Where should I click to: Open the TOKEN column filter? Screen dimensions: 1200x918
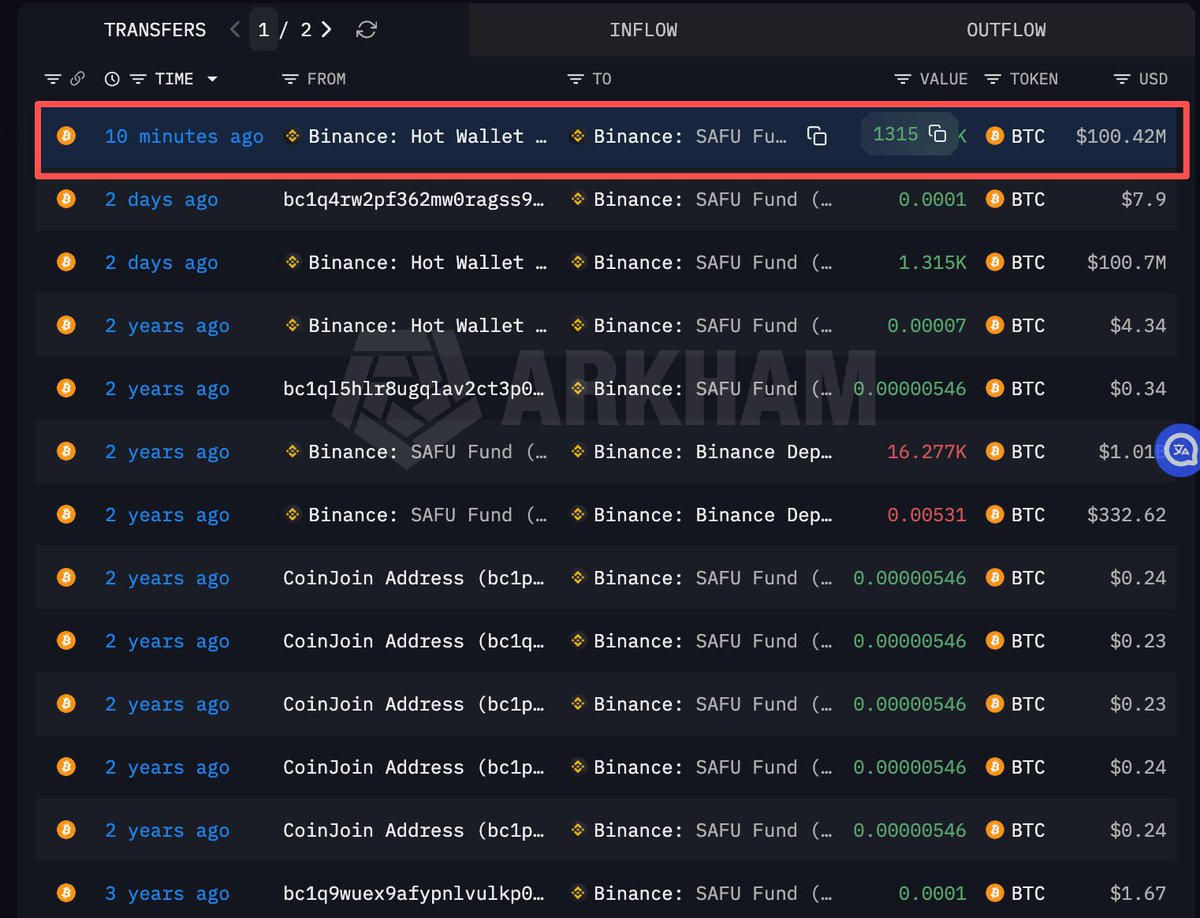click(992, 79)
